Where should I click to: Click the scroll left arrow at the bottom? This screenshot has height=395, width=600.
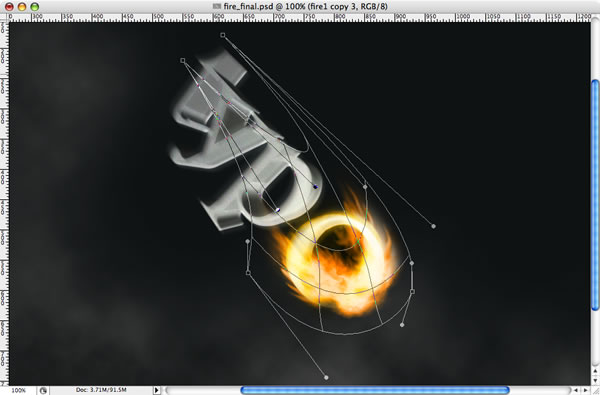pyautogui.click(x=576, y=390)
